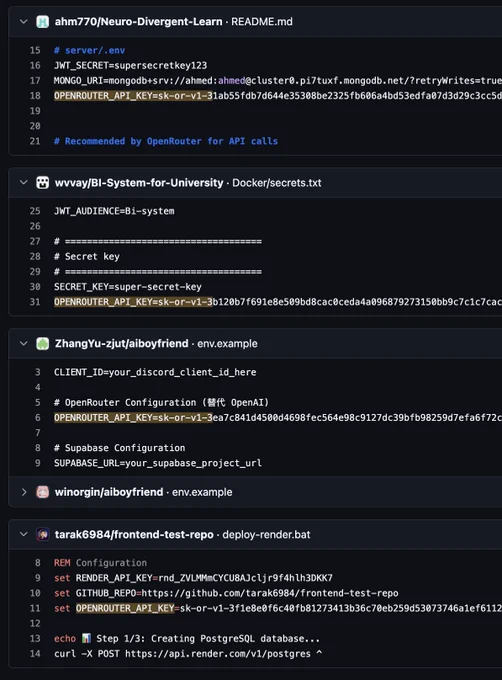
Task: Open ahm770/Neuro-Divergent-Learn repository link
Action: pyautogui.click(x=138, y=22)
